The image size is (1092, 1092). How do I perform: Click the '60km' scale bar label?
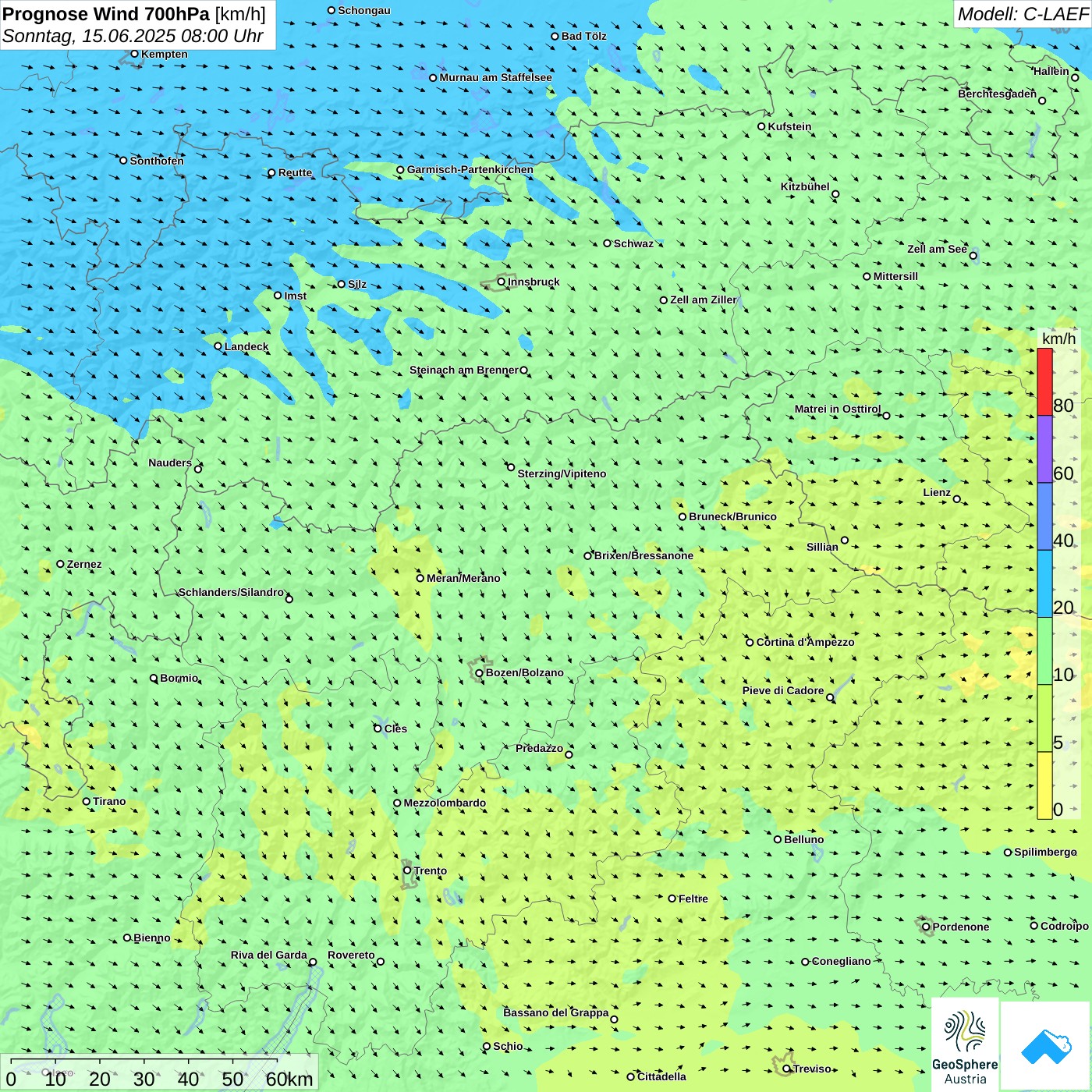click(289, 1079)
